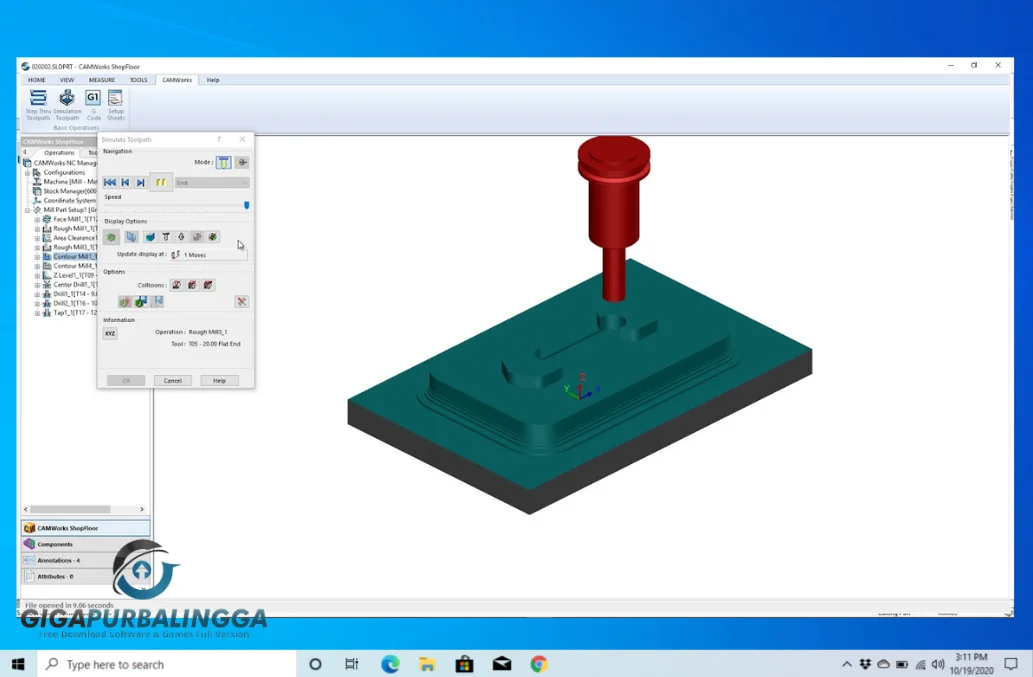Screen dimensions: 1033x677
Task: Click the tools icon in Options section
Action: tap(241, 301)
